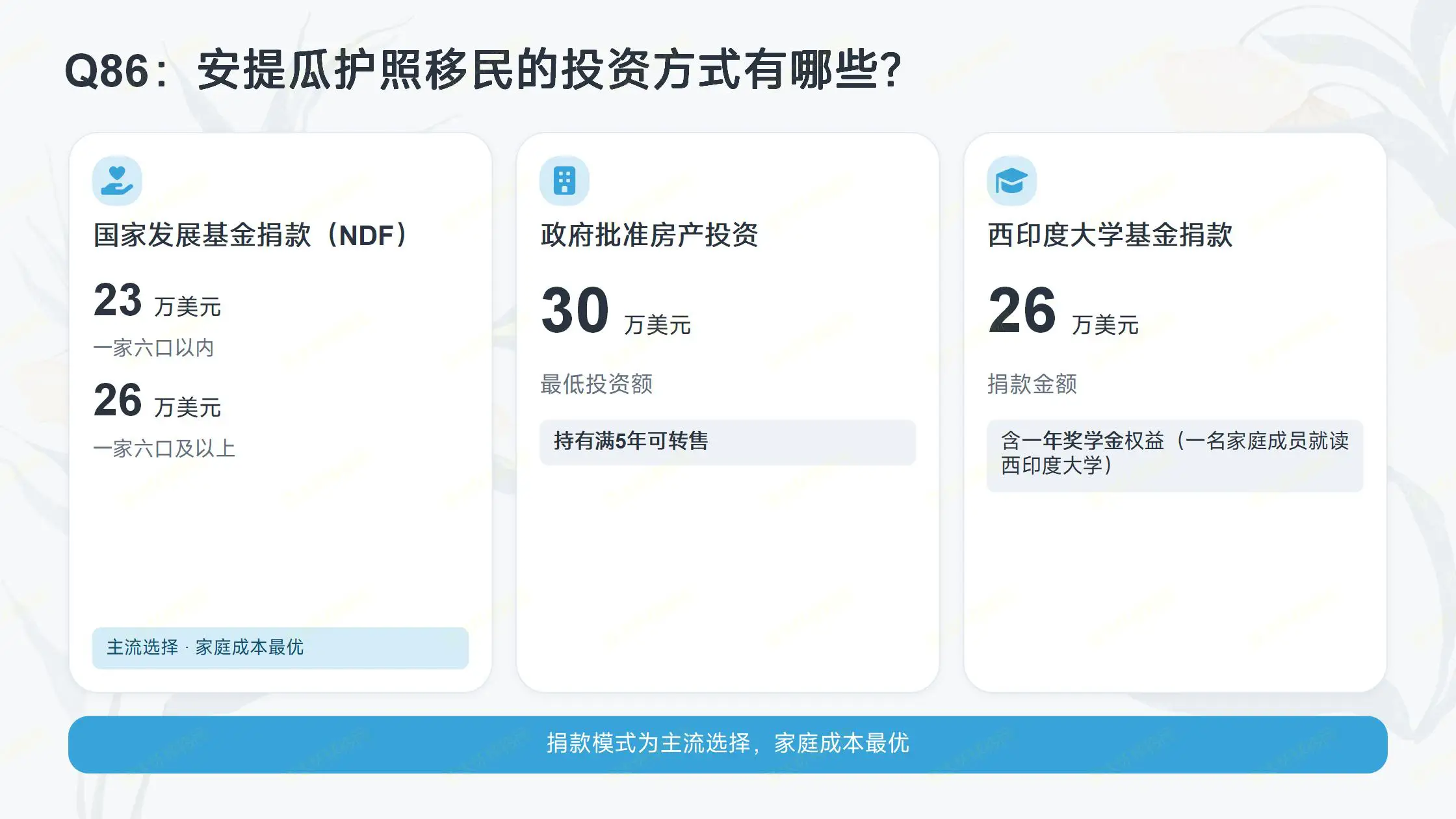Viewport: 1456px width, 819px height.
Task: Click empty area of real estate card
Action: click(727, 578)
